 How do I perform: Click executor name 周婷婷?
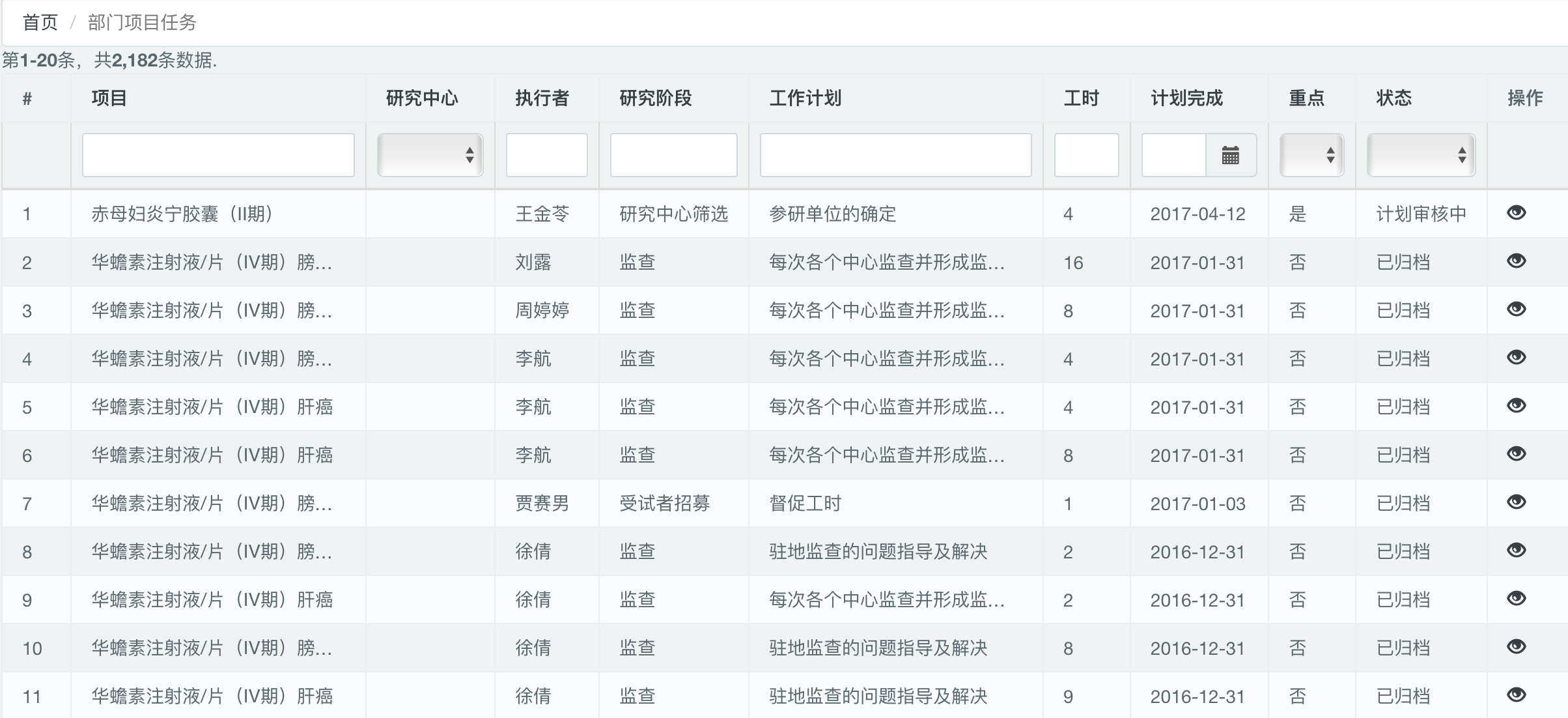click(542, 310)
